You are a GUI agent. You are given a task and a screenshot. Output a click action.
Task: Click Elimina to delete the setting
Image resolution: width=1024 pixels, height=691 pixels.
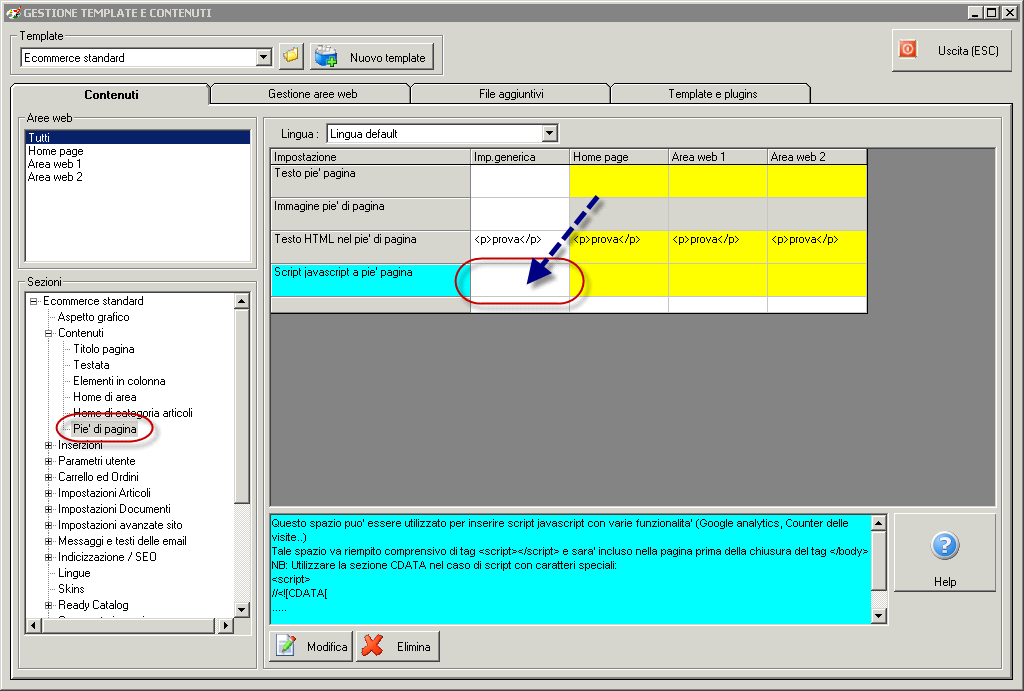click(398, 647)
